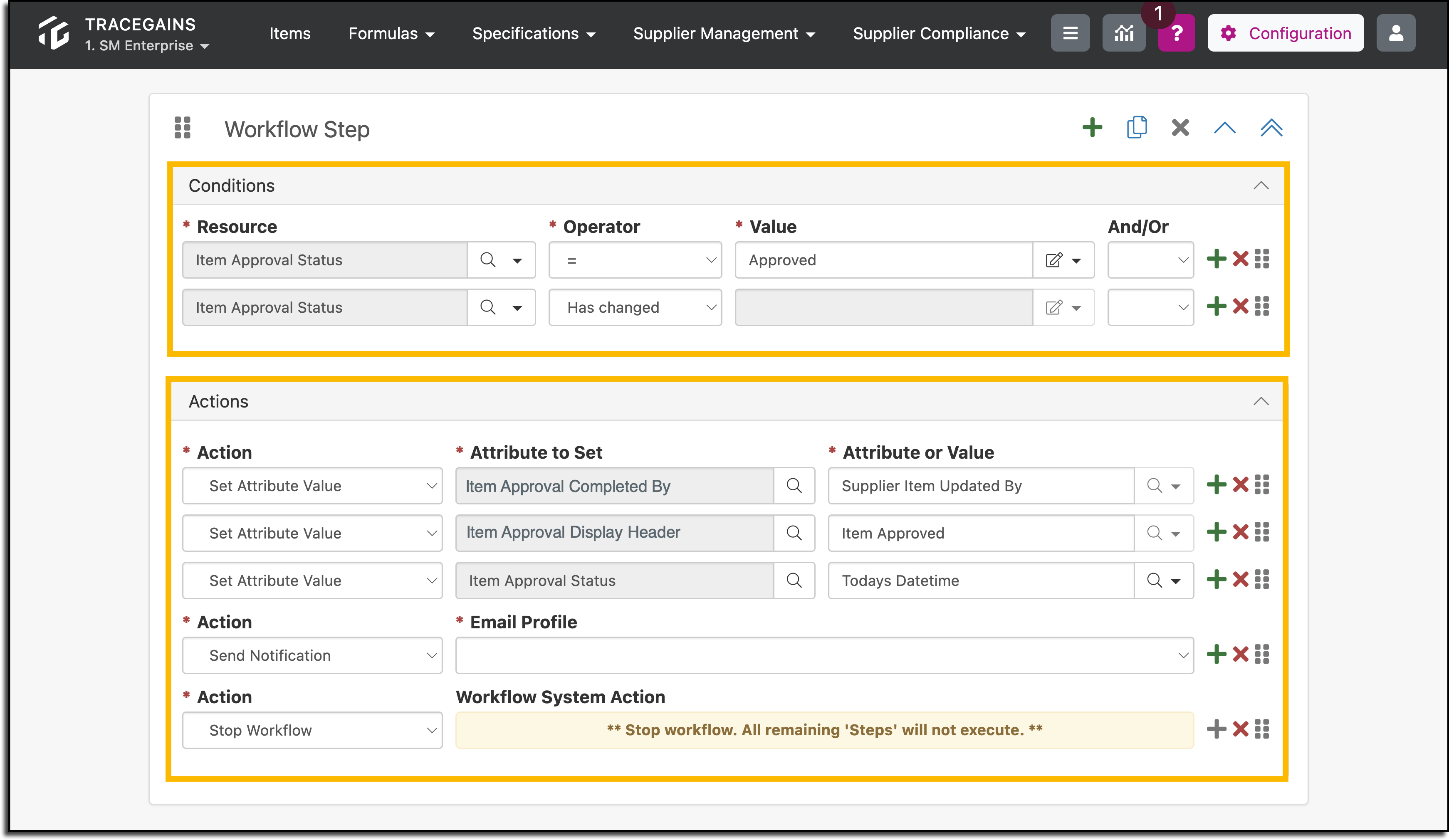The height and width of the screenshot is (840, 1449).
Task: Open the Email Profile dropdown
Action: pos(825,655)
